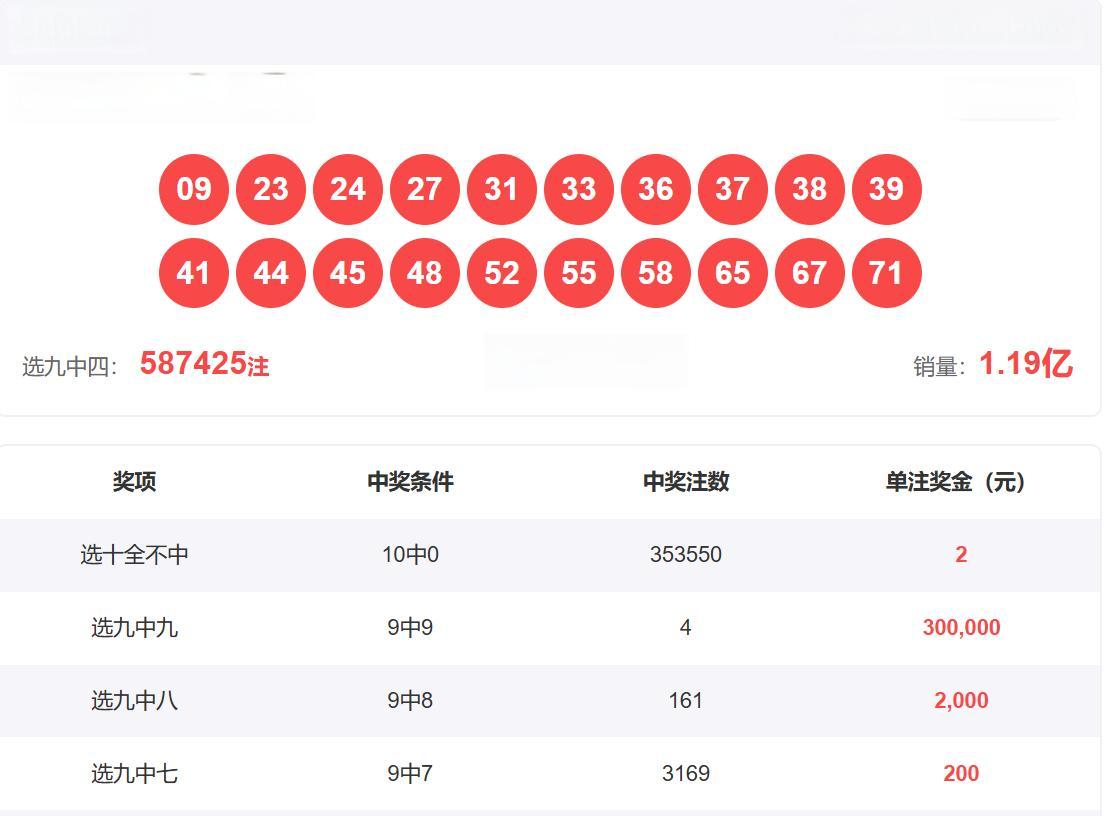Select the 选十全不中 prize row label
1113x816 pixels.
coord(134,555)
